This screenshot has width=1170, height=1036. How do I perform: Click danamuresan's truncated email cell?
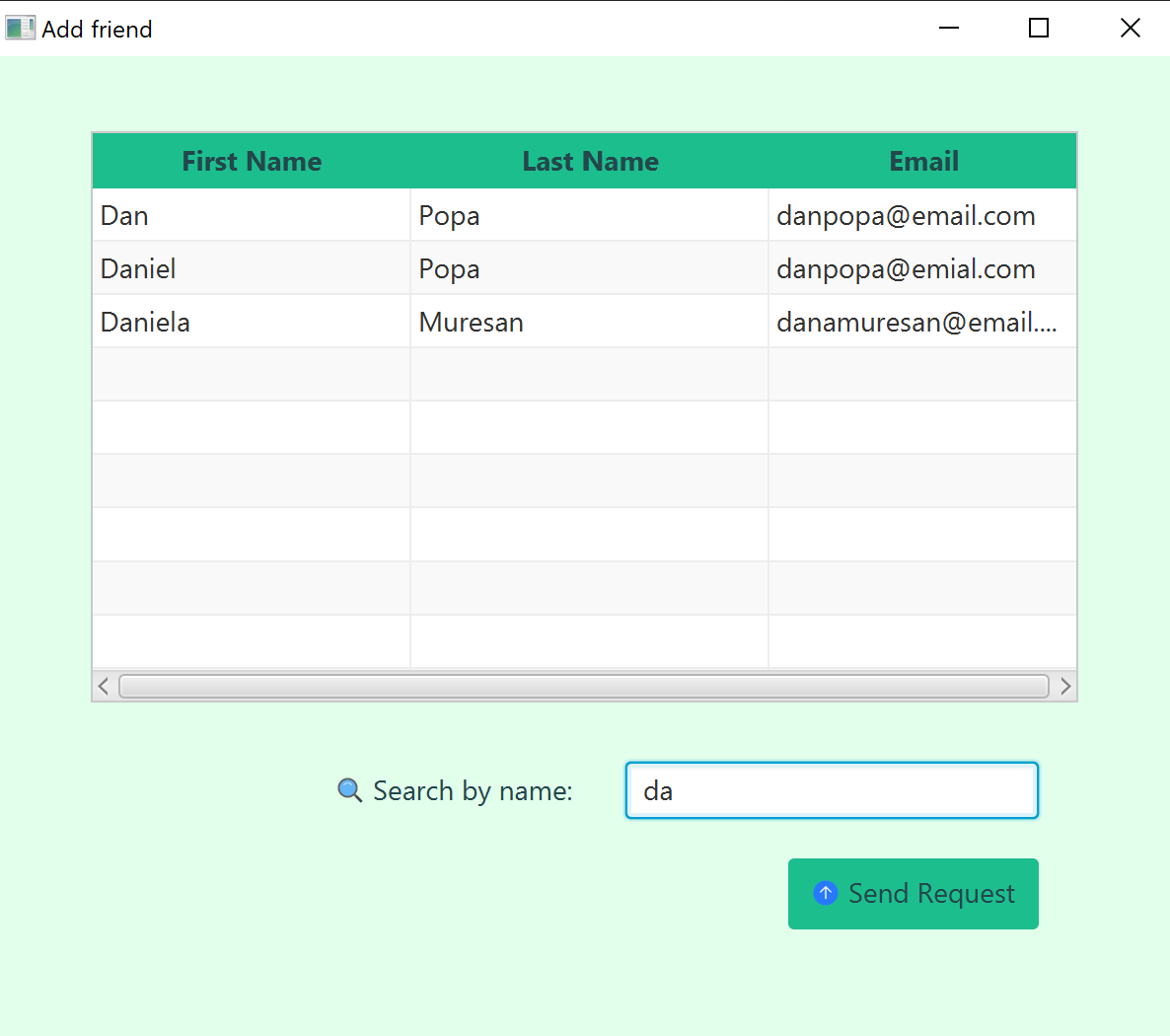pos(918,321)
